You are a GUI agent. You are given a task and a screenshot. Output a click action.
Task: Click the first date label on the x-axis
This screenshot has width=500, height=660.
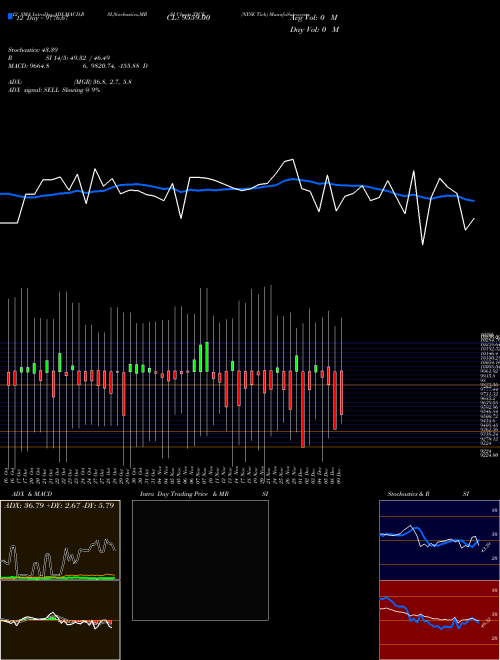point(8,474)
